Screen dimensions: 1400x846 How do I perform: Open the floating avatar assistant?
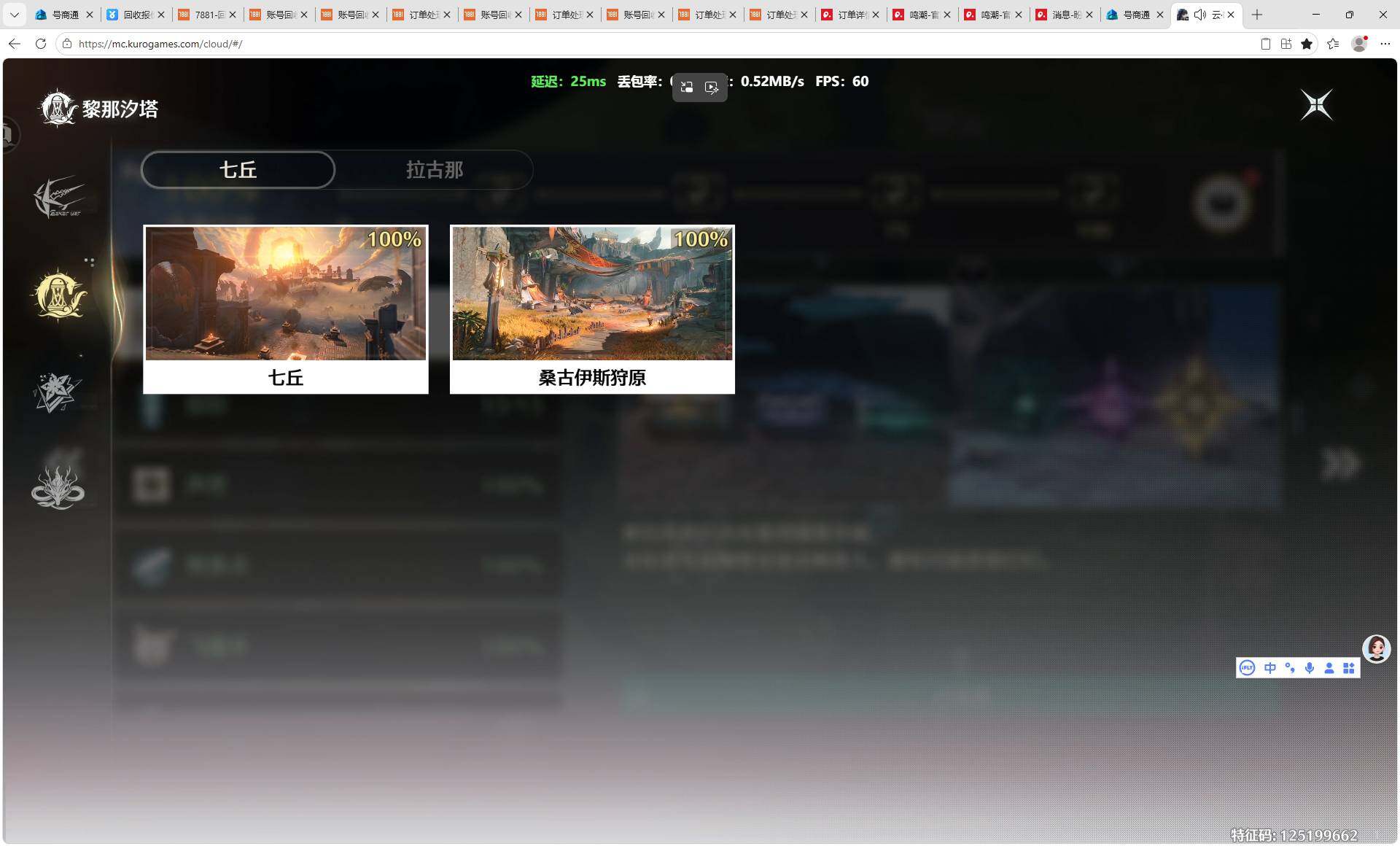click(1377, 648)
